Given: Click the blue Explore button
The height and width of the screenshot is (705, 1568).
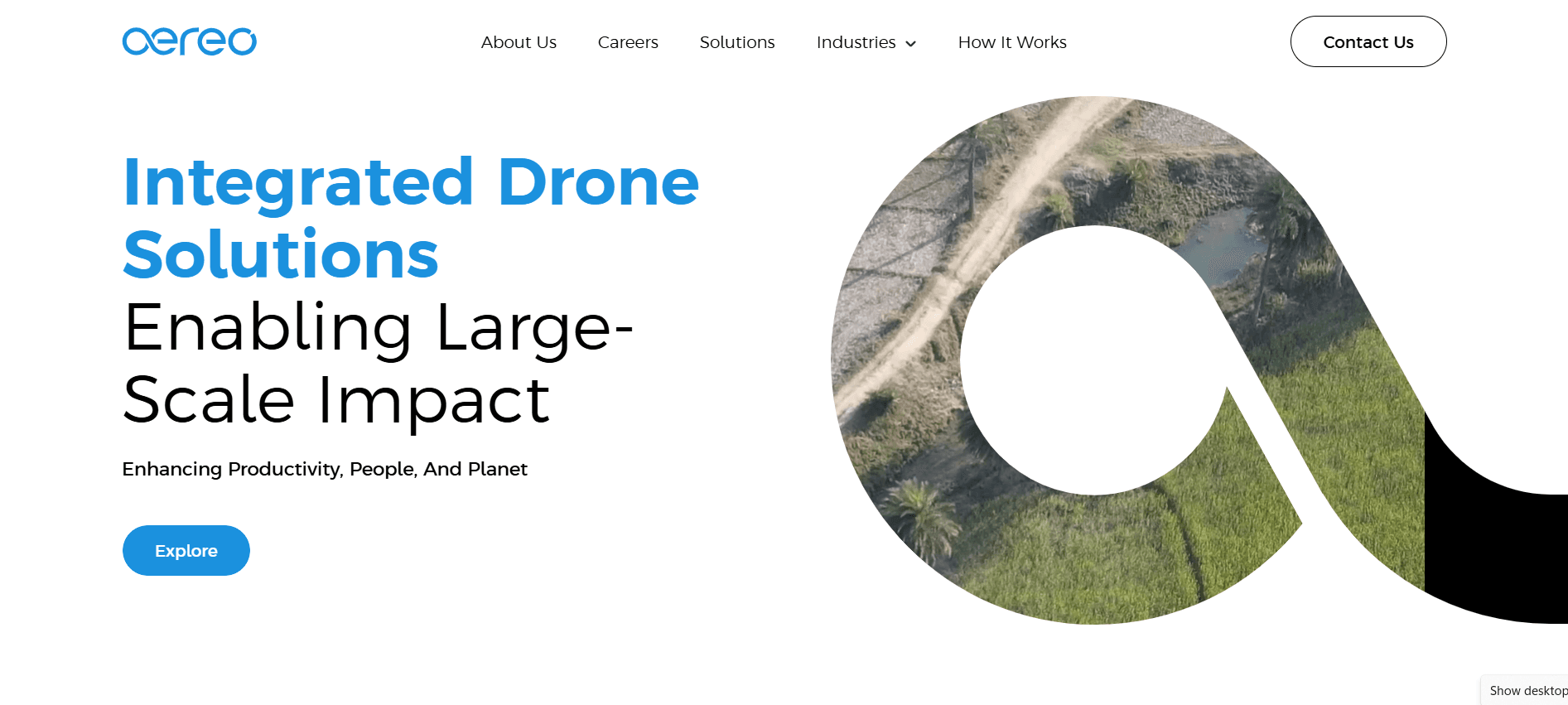Looking at the screenshot, I should [186, 551].
